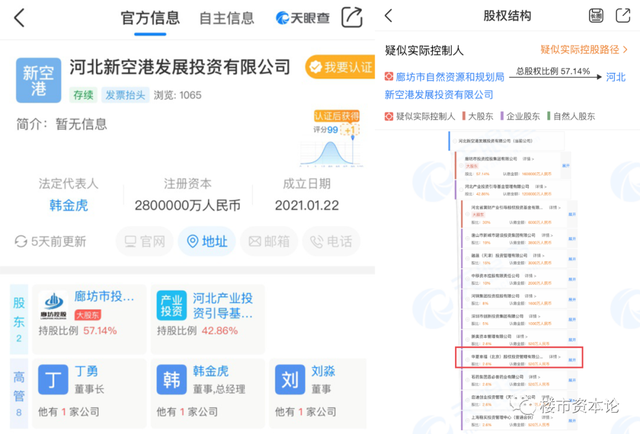
Task: Expand the 廊坊市投资控股集团有限公司 row
Action: (x=566, y=166)
